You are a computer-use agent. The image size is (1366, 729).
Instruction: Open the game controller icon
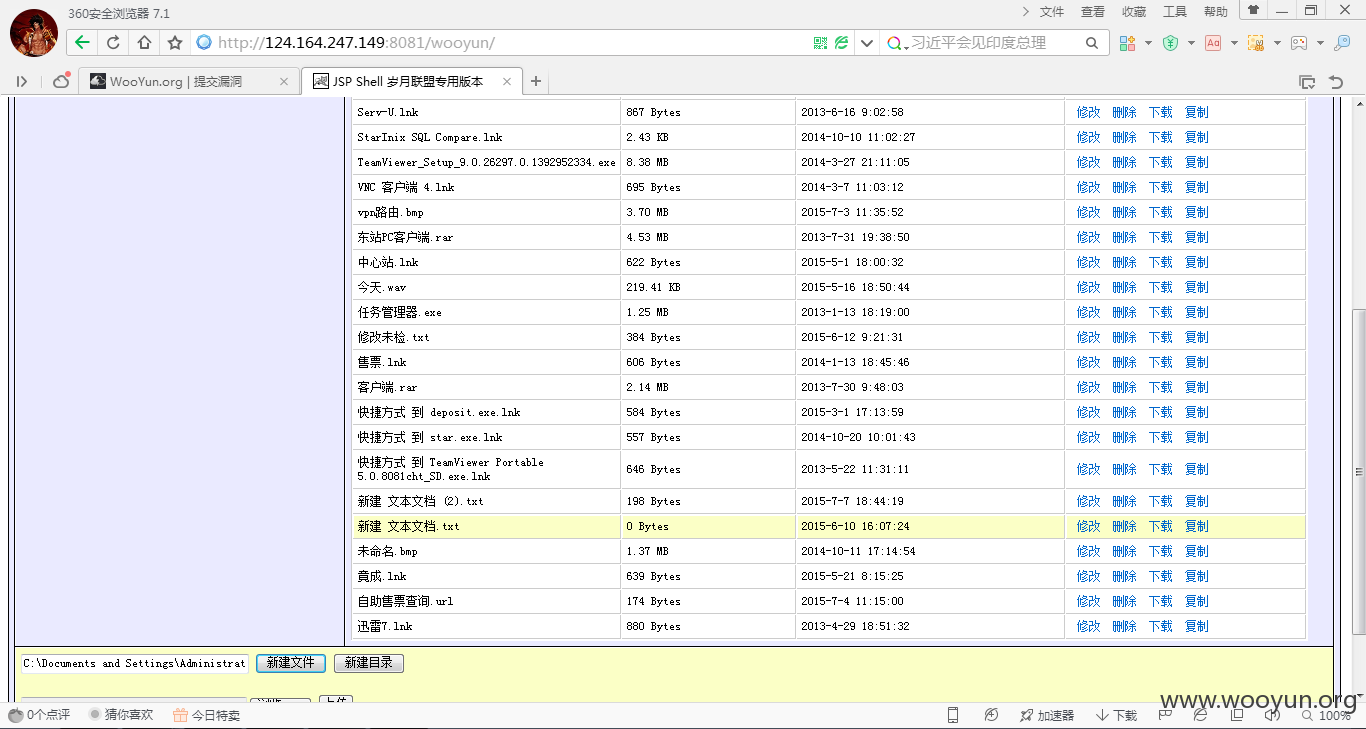click(1298, 43)
